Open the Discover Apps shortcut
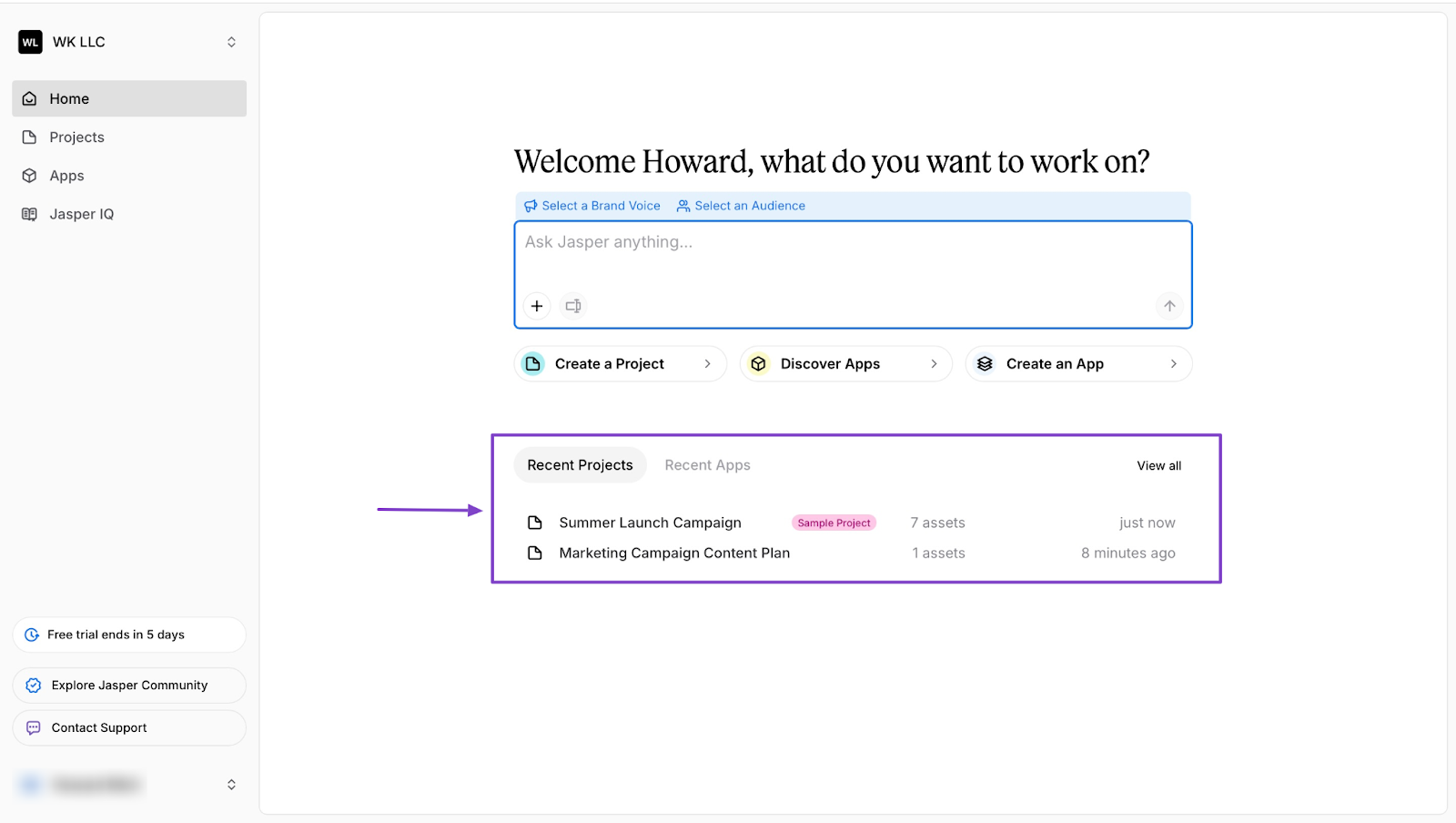 click(846, 364)
